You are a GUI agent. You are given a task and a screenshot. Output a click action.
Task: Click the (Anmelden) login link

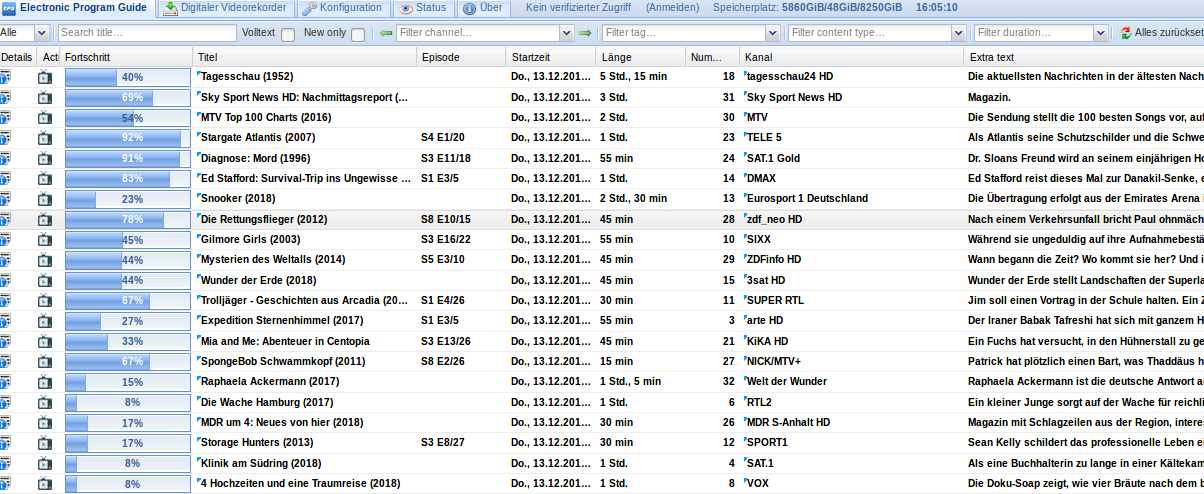(673, 8)
